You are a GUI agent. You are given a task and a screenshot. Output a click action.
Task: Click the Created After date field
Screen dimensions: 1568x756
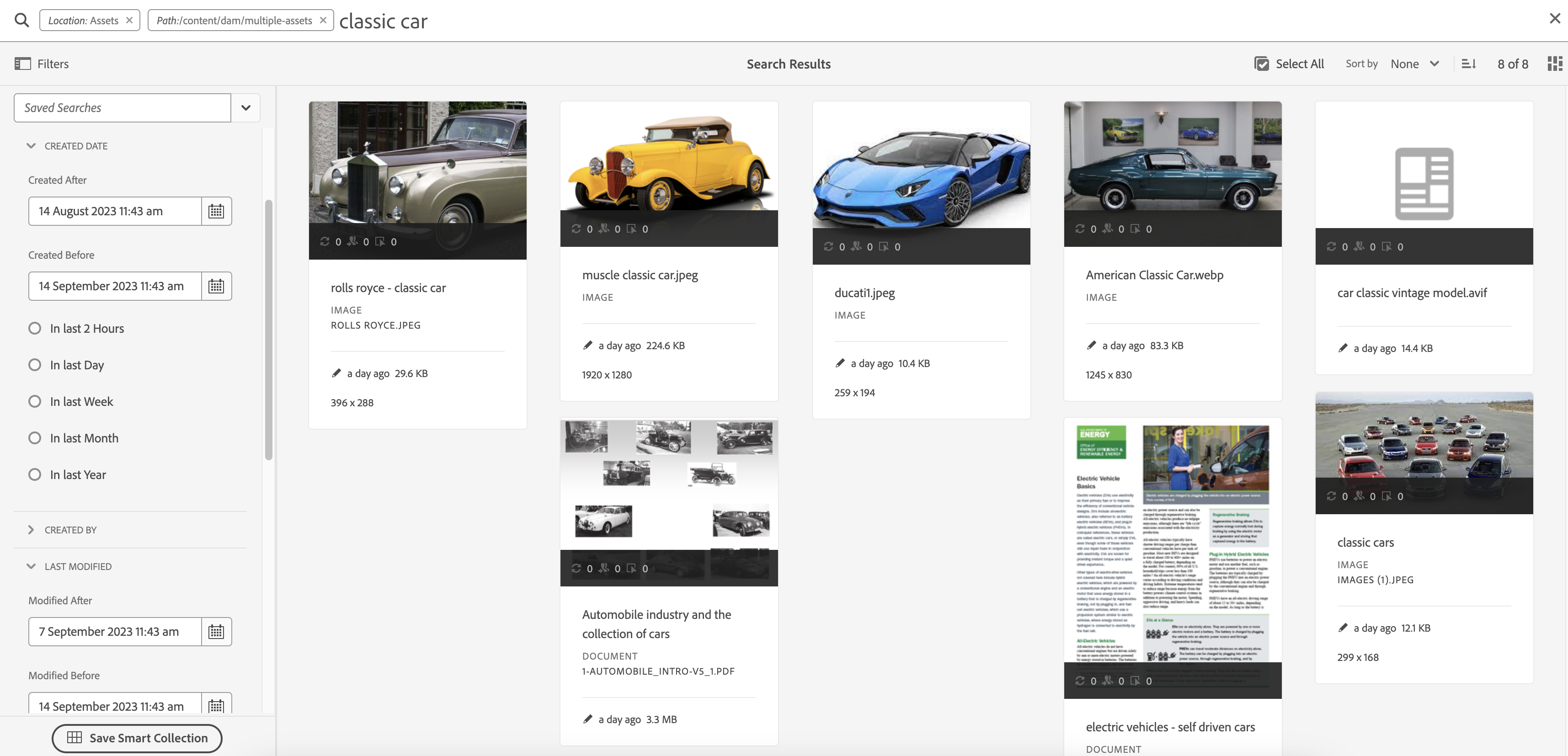pyautogui.click(x=115, y=211)
